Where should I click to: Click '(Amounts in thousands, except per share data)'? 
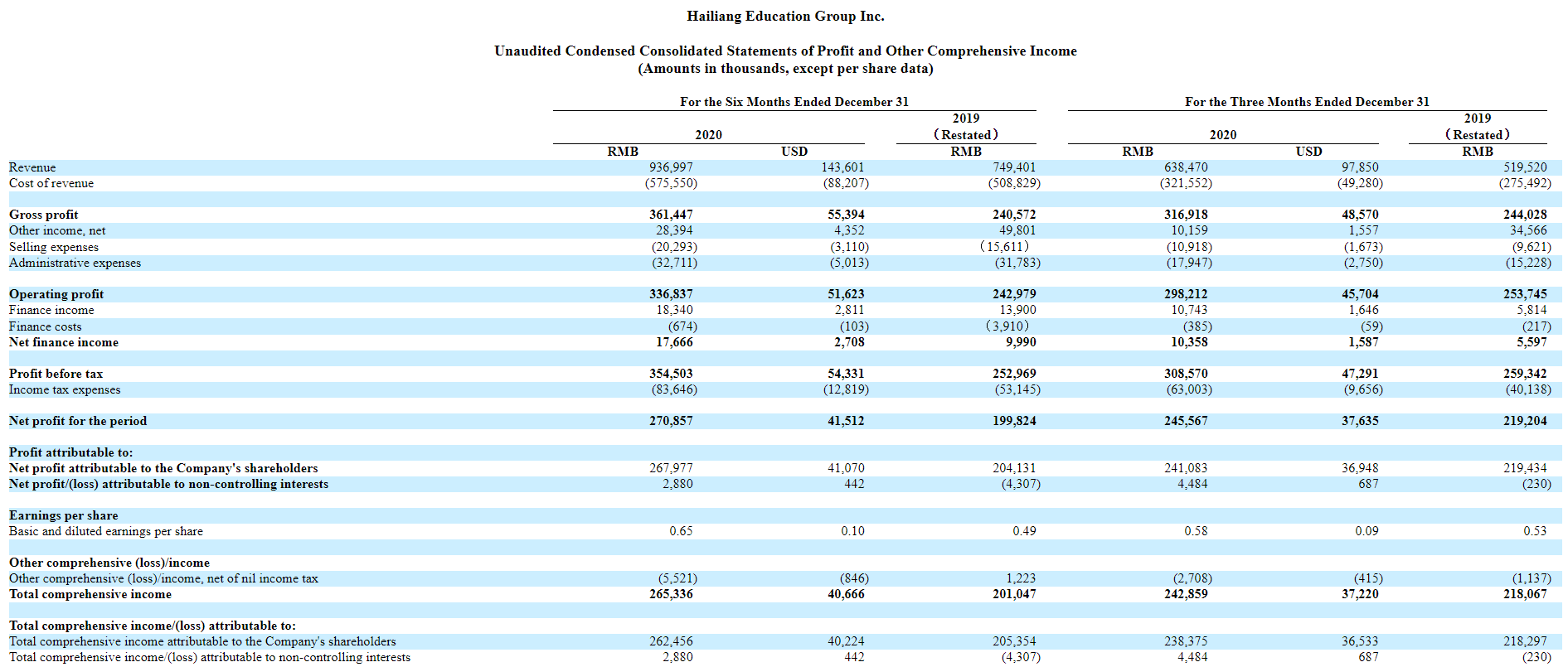(785, 69)
